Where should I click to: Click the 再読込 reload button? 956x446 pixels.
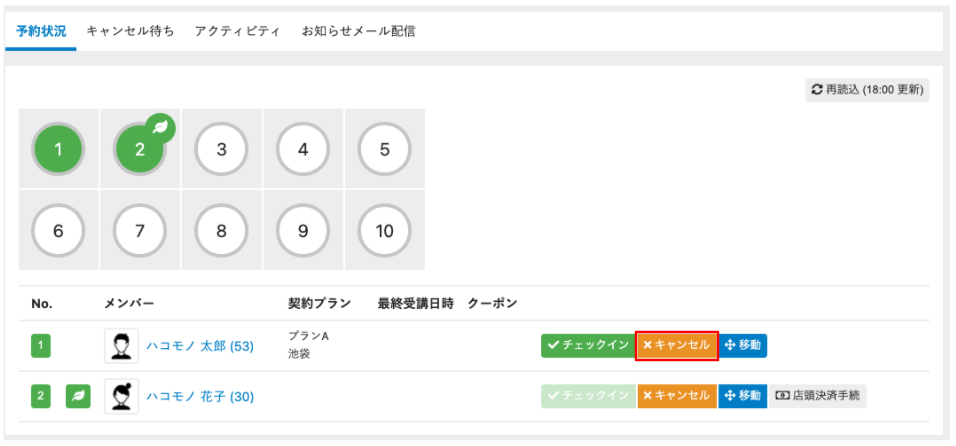[867, 89]
